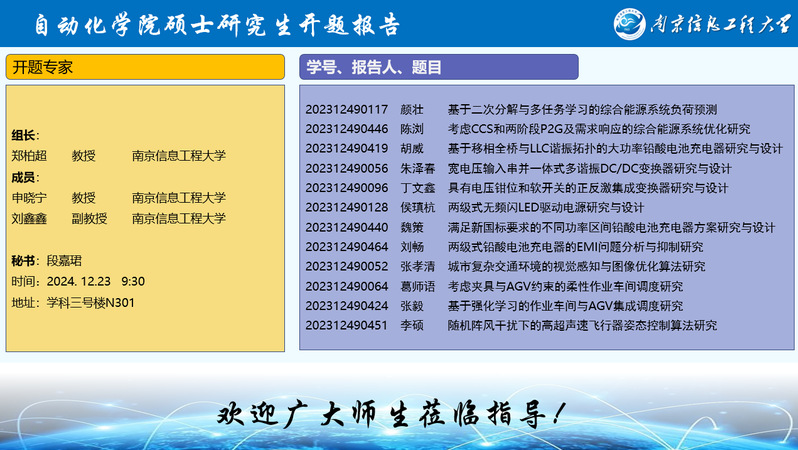This screenshot has width=798, height=450.
Task: Select student ID 202312490440 for 魏策
Action: (346, 227)
